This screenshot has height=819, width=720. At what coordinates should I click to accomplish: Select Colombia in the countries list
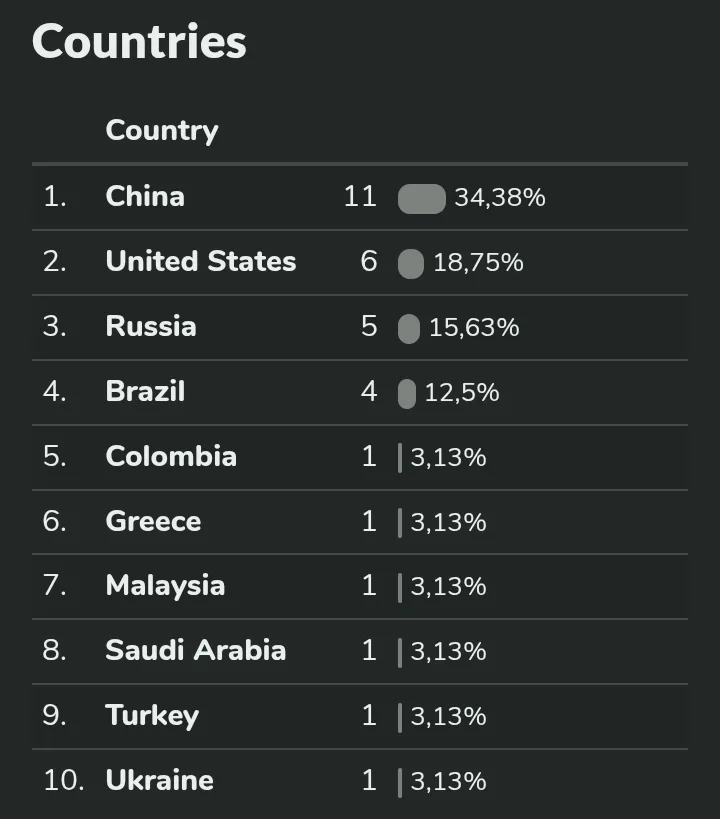[x=171, y=456]
